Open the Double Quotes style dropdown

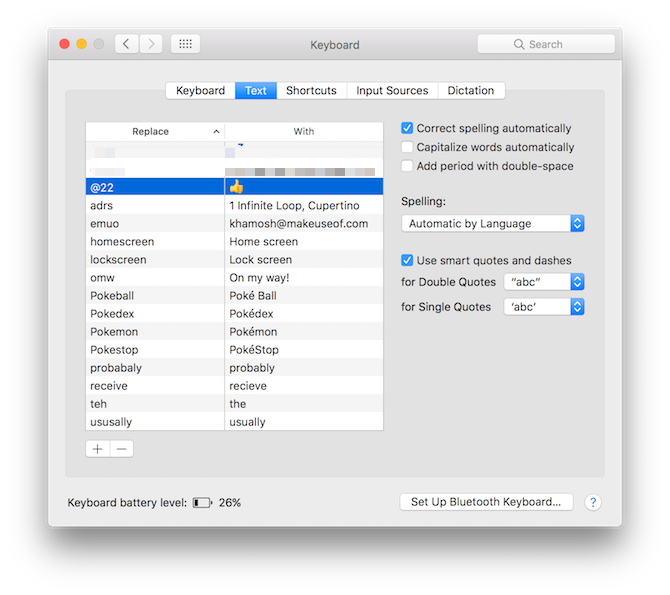pos(544,282)
